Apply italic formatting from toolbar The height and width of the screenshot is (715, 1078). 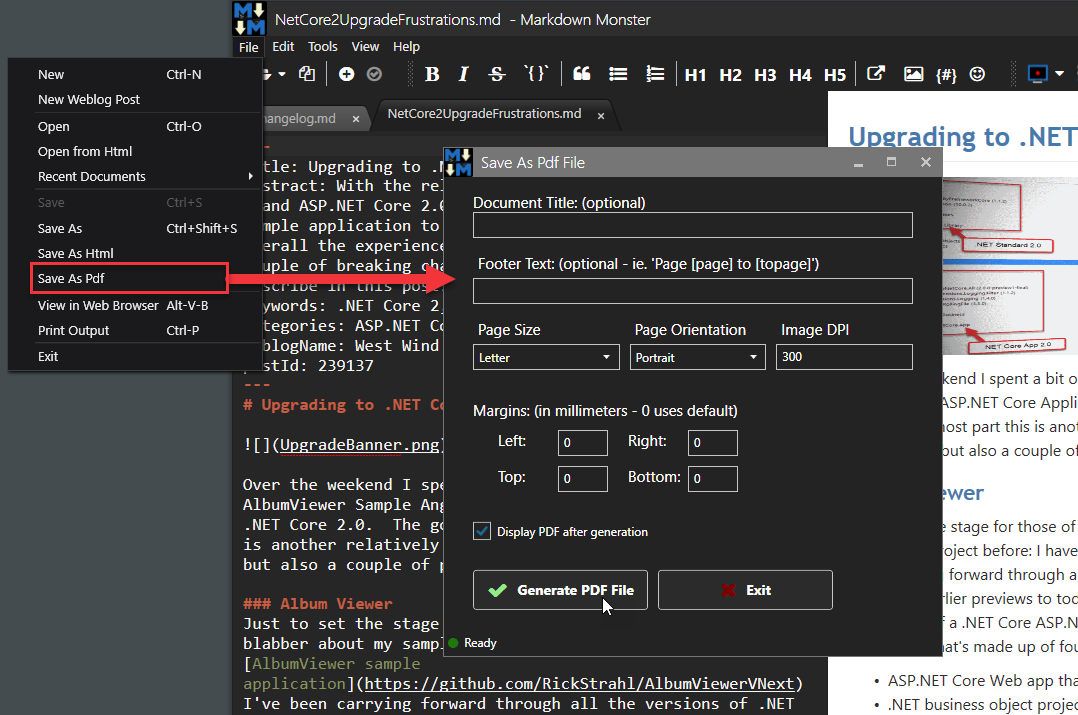point(463,74)
